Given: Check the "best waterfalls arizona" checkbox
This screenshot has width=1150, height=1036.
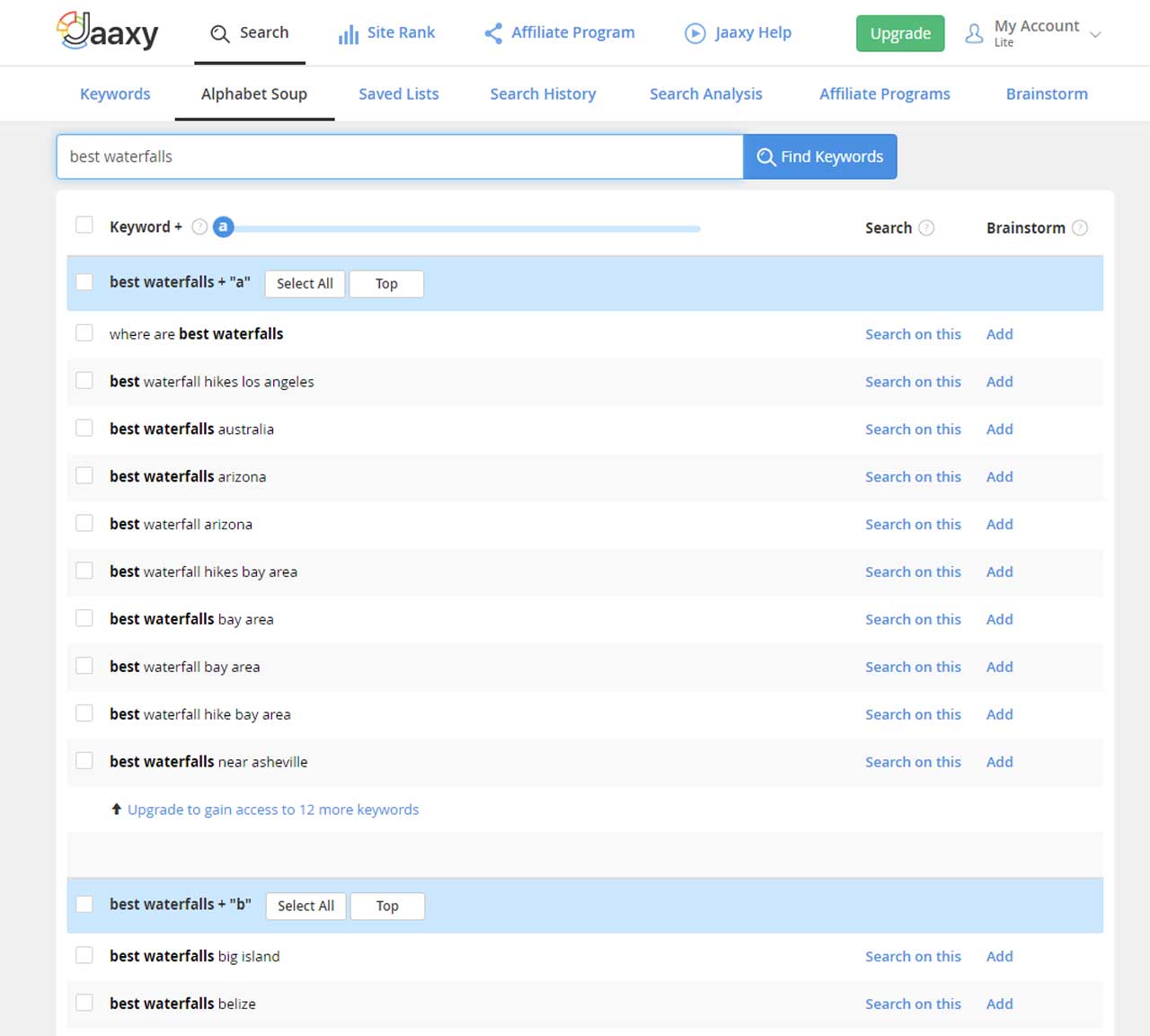Looking at the screenshot, I should coord(84,475).
